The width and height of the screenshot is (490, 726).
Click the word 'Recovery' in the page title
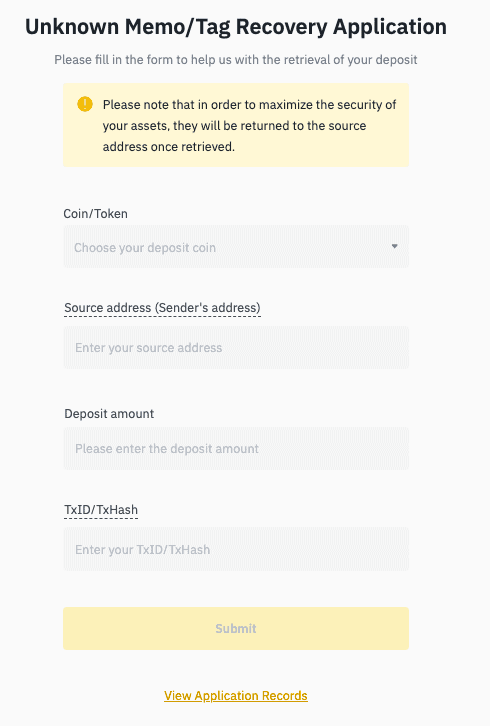(282, 27)
